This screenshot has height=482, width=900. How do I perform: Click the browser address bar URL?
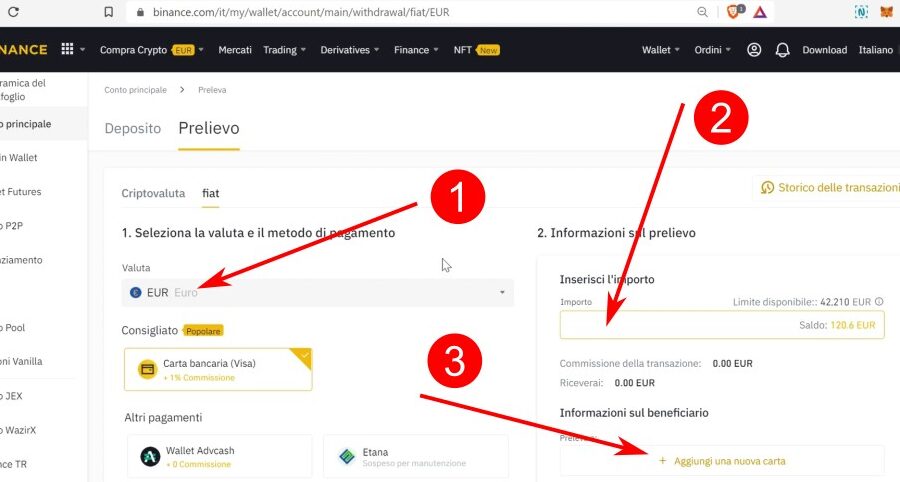tap(301, 12)
